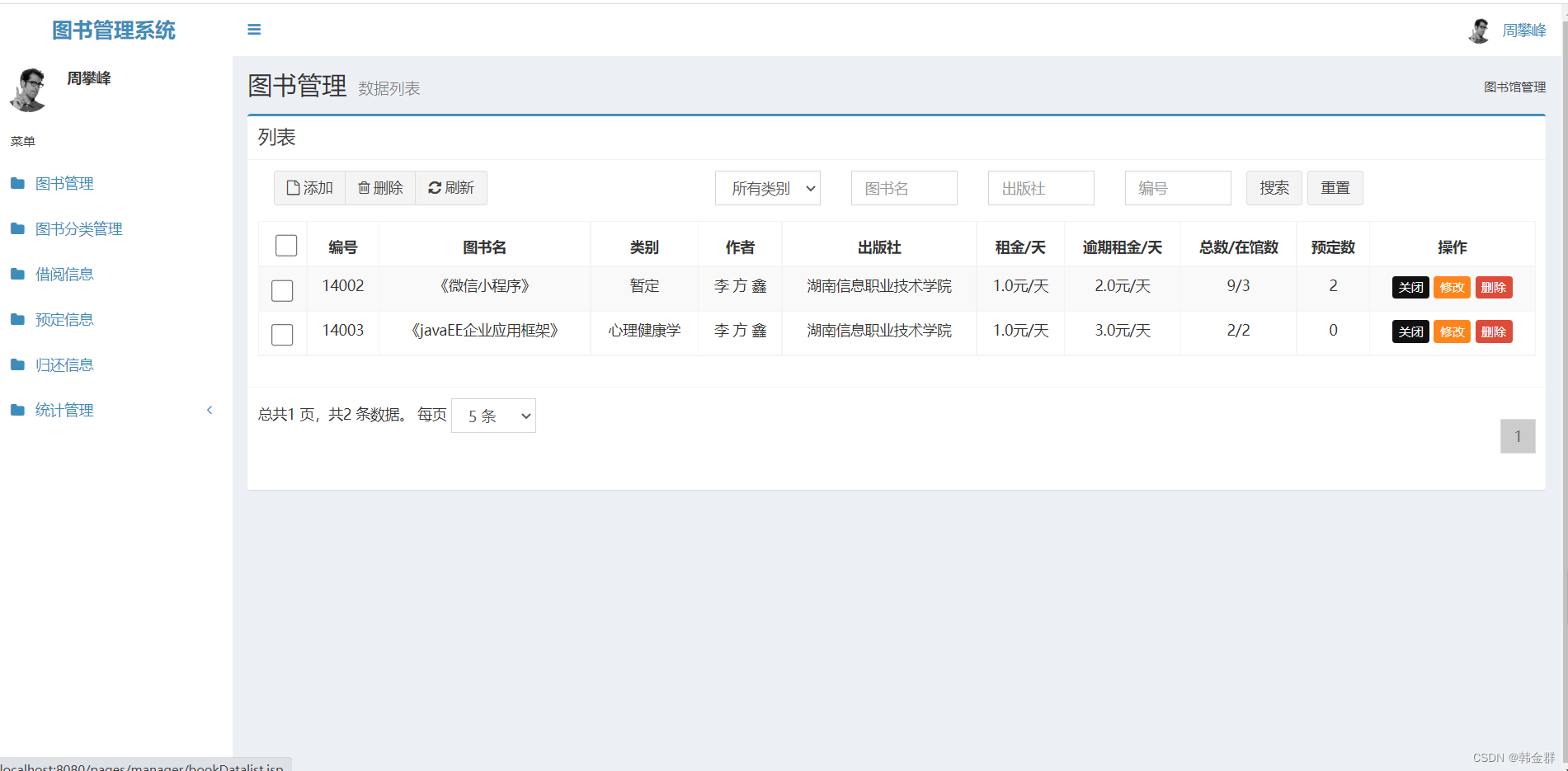Click the 出版社 search input field
Viewport: 1568px width, 771px height.
(x=1040, y=188)
